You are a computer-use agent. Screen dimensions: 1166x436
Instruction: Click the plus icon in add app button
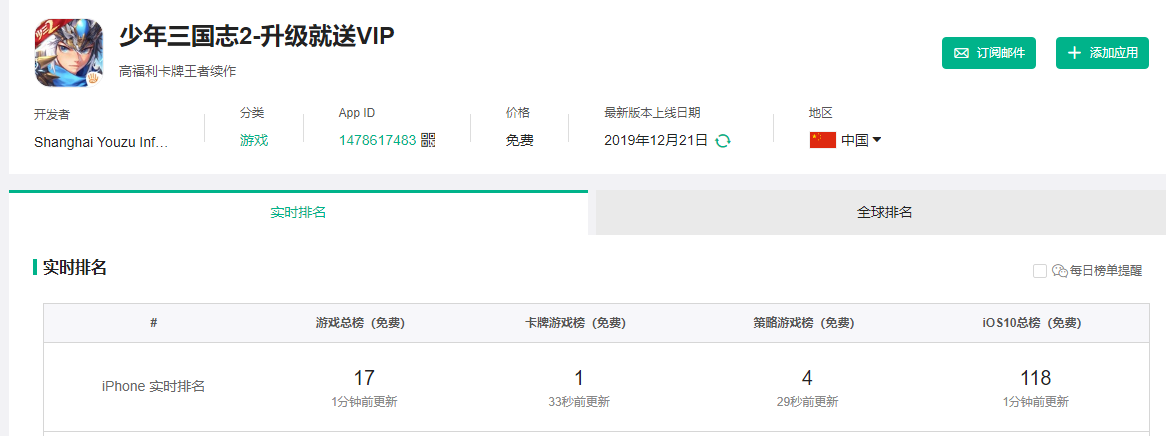point(1075,53)
